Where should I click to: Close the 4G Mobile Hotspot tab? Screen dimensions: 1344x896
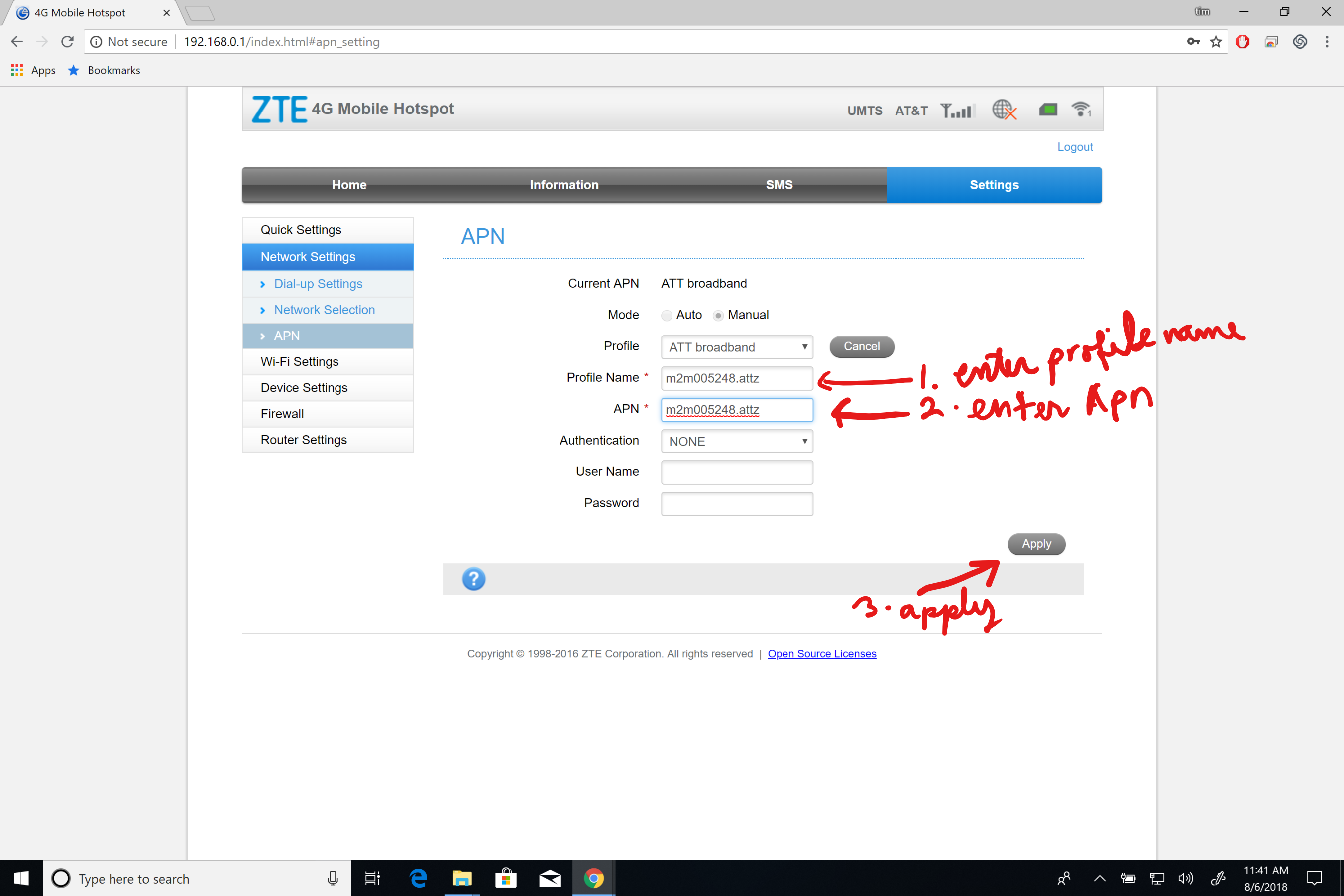click(x=166, y=13)
